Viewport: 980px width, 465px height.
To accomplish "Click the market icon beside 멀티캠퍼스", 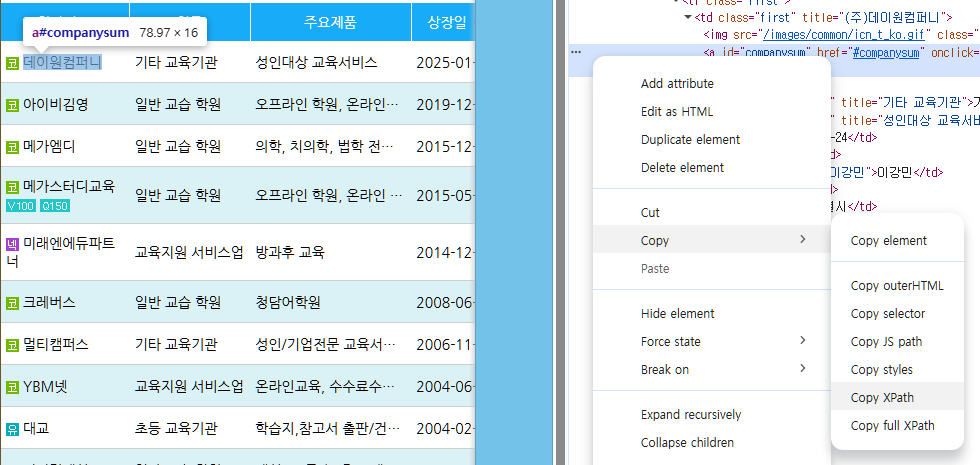I will (12, 346).
